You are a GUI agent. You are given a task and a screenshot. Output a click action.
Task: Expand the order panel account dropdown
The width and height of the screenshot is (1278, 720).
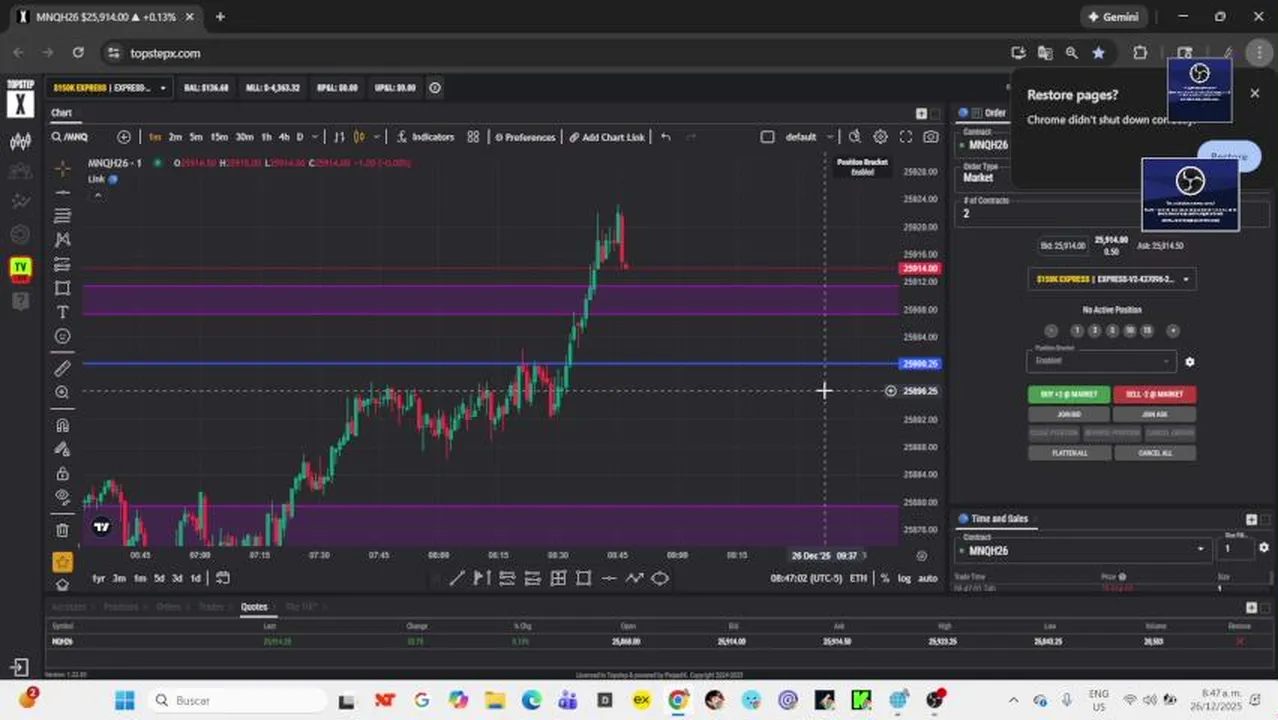[1112, 279]
